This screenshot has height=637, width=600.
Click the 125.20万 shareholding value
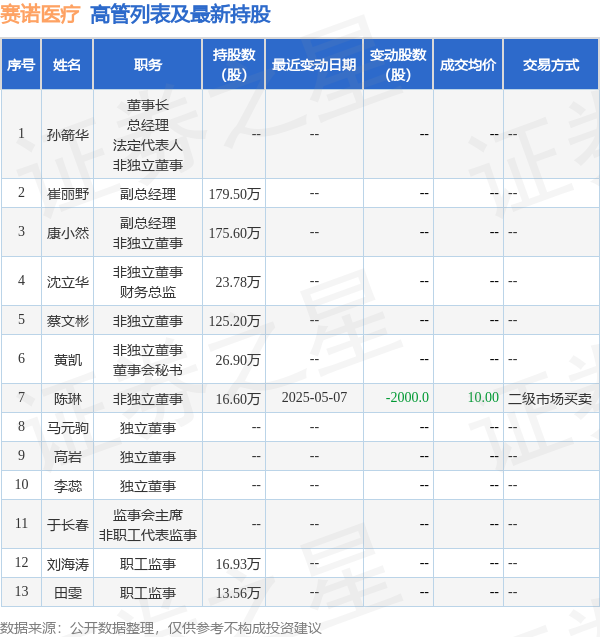coord(234,321)
